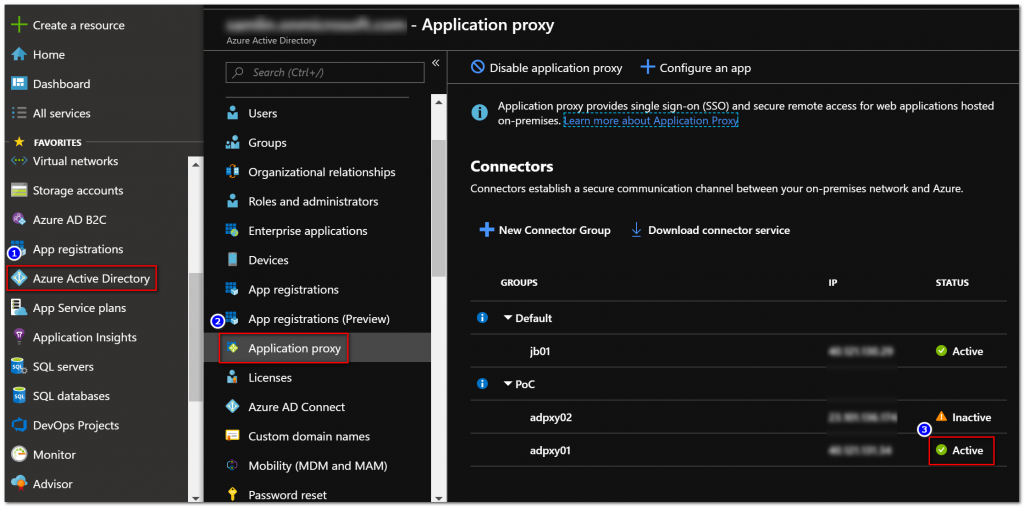Select the adpxy01 connector name
Viewport: 1024px width, 507px height.
pos(551,450)
